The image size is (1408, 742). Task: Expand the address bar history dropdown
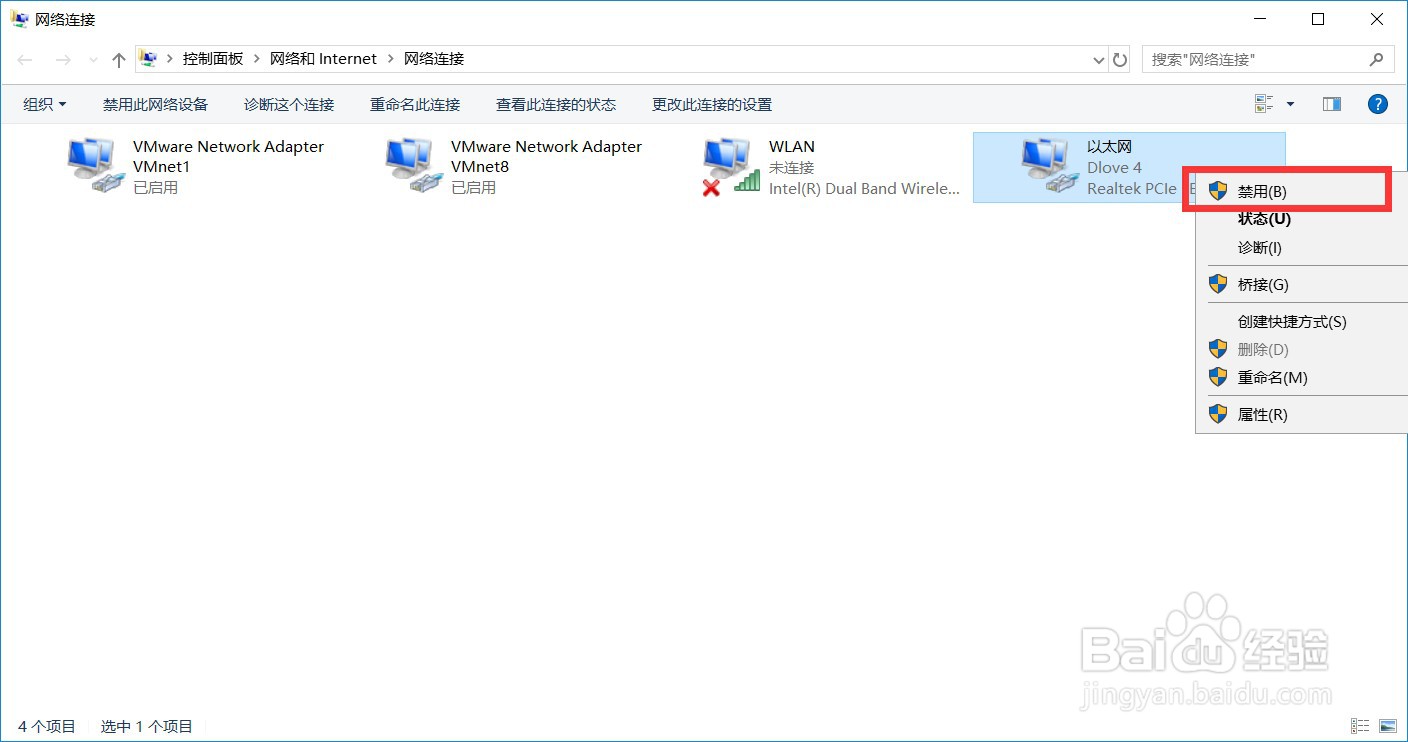click(x=1099, y=60)
